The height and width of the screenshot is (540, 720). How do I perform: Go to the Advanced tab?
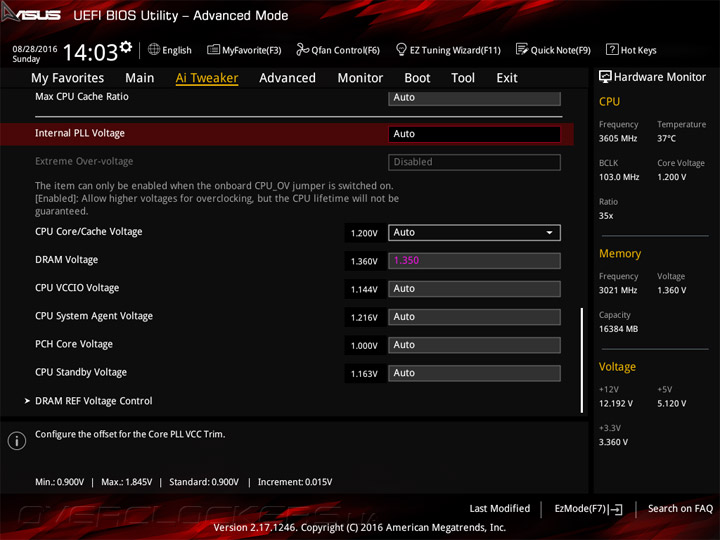click(287, 78)
